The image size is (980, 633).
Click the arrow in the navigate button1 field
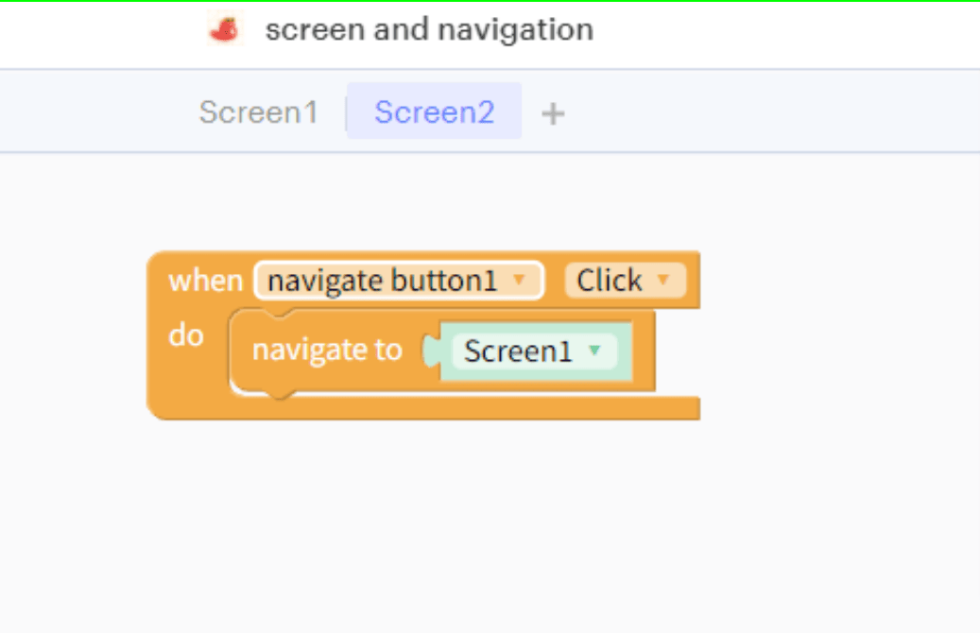click(519, 281)
